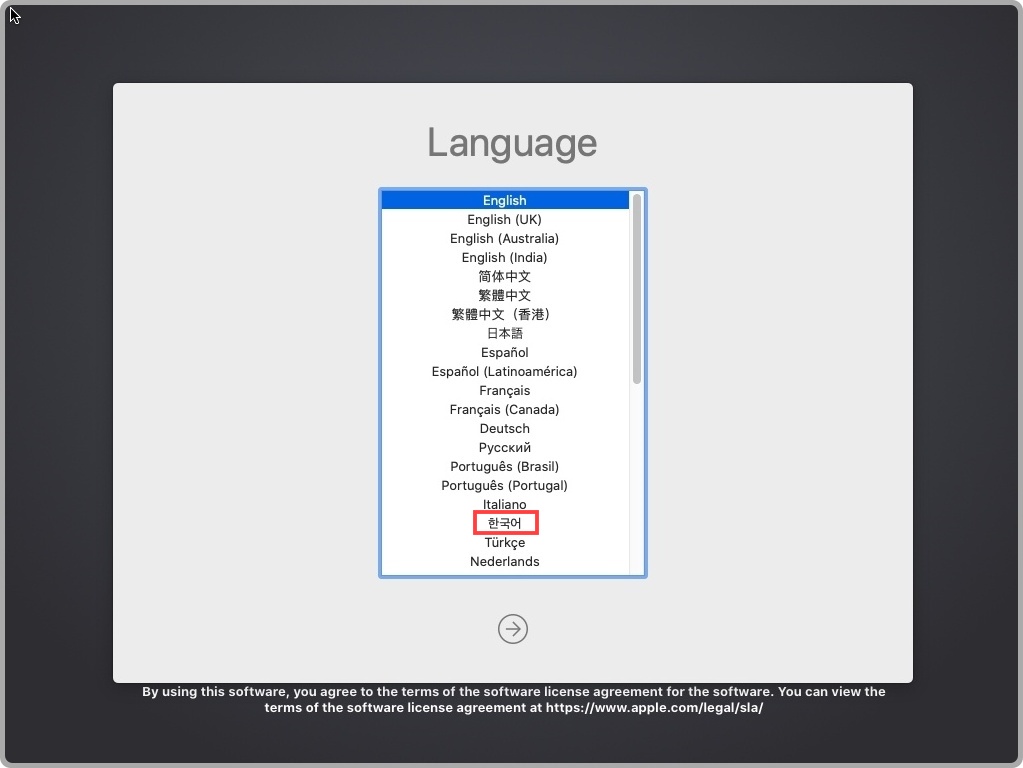The height and width of the screenshot is (768, 1023).
Task: Select 简体中文 language
Action: [505, 276]
